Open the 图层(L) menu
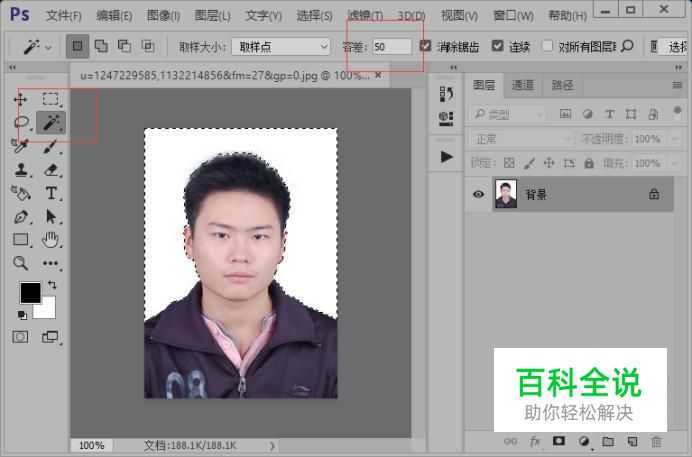The width and height of the screenshot is (692, 457). tap(212, 16)
